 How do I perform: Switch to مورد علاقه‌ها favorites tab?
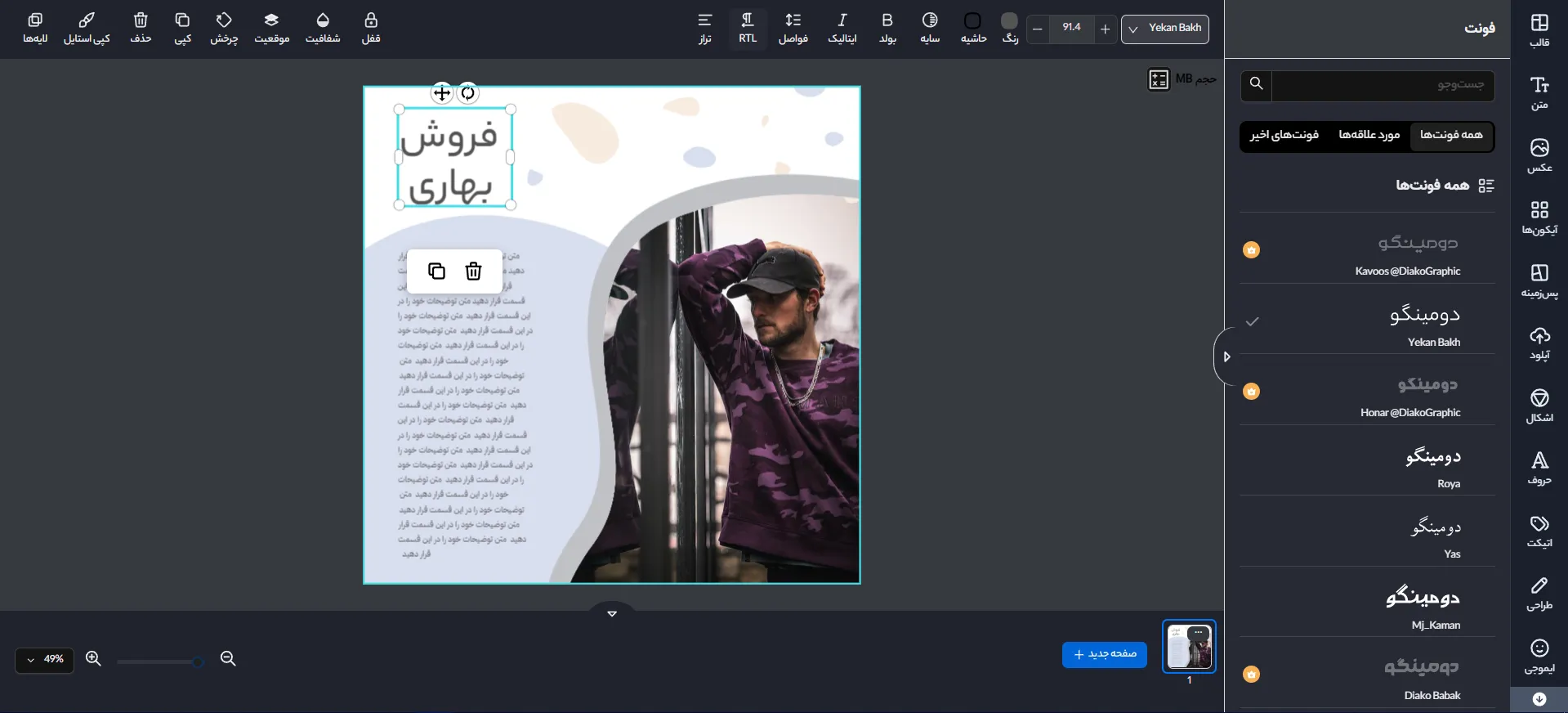pyautogui.click(x=1369, y=136)
